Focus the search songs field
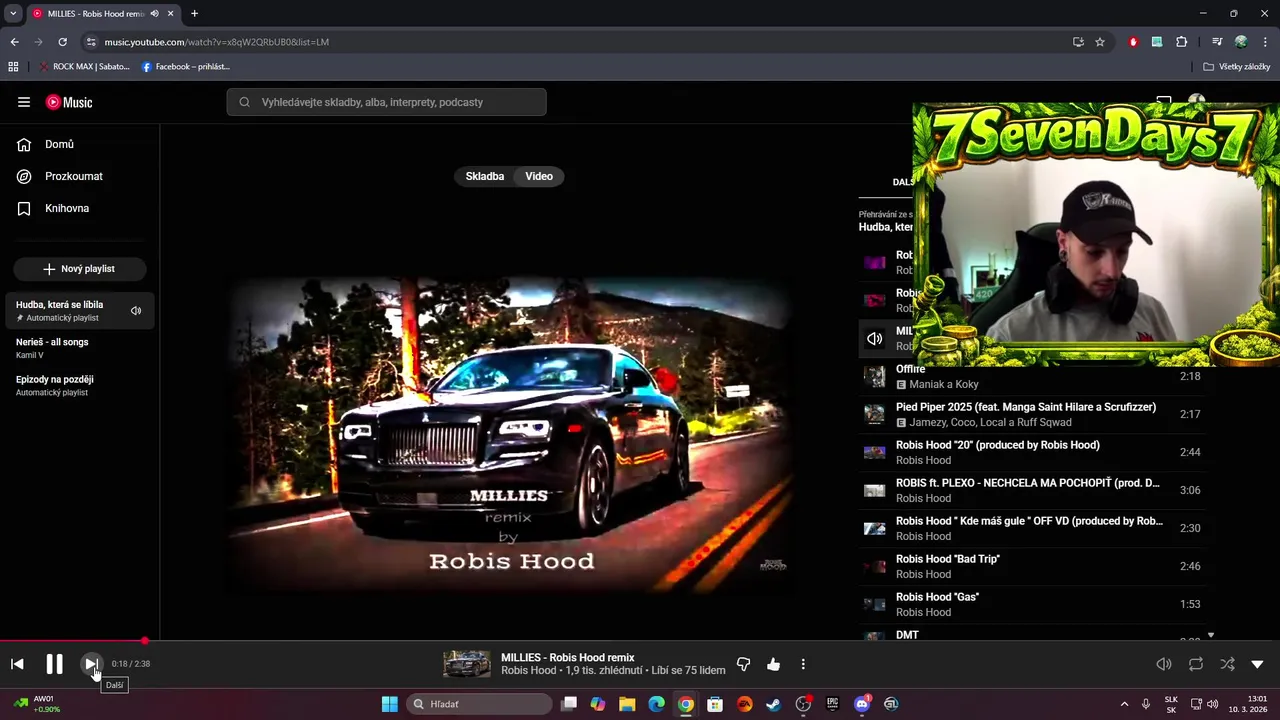Screen dimensions: 1280x720 [386, 102]
